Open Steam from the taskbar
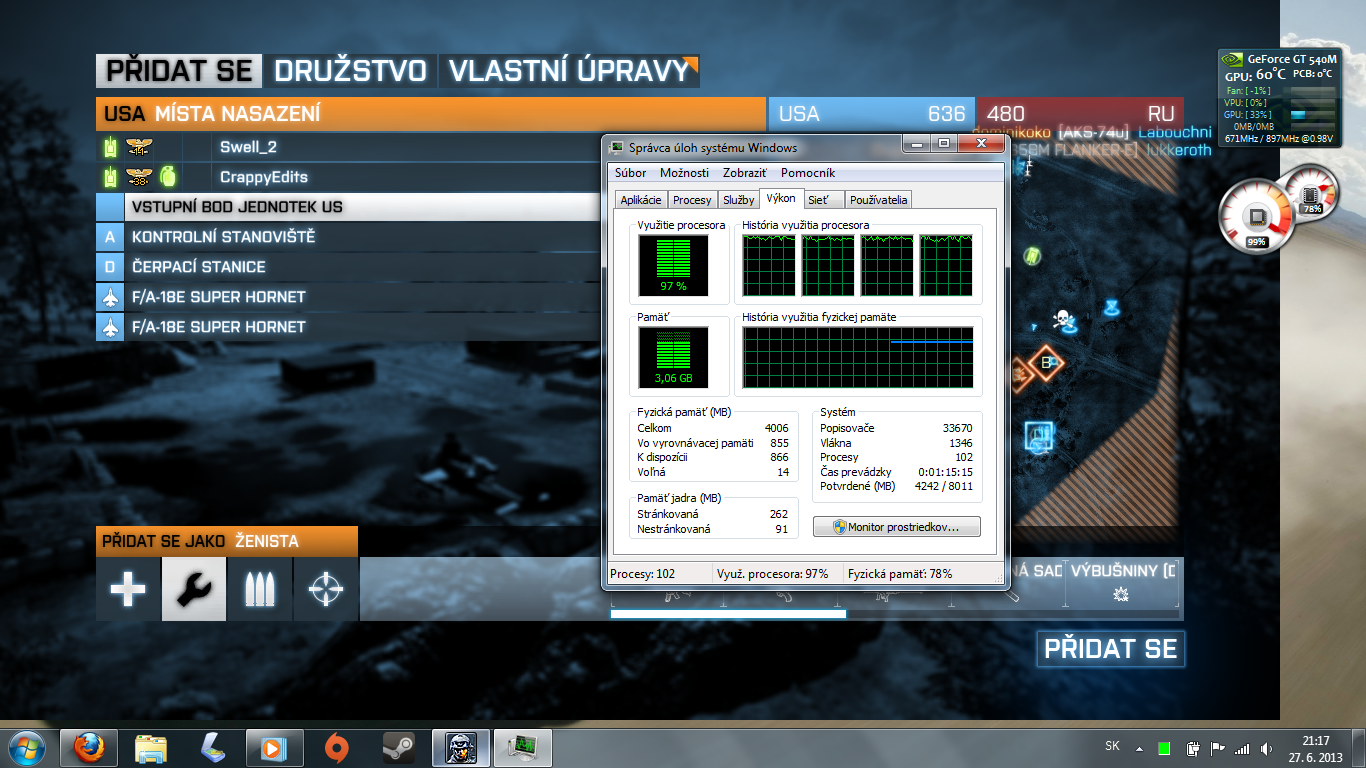Image resolution: width=1366 pixels, height=768 pixels. point(398,747)
